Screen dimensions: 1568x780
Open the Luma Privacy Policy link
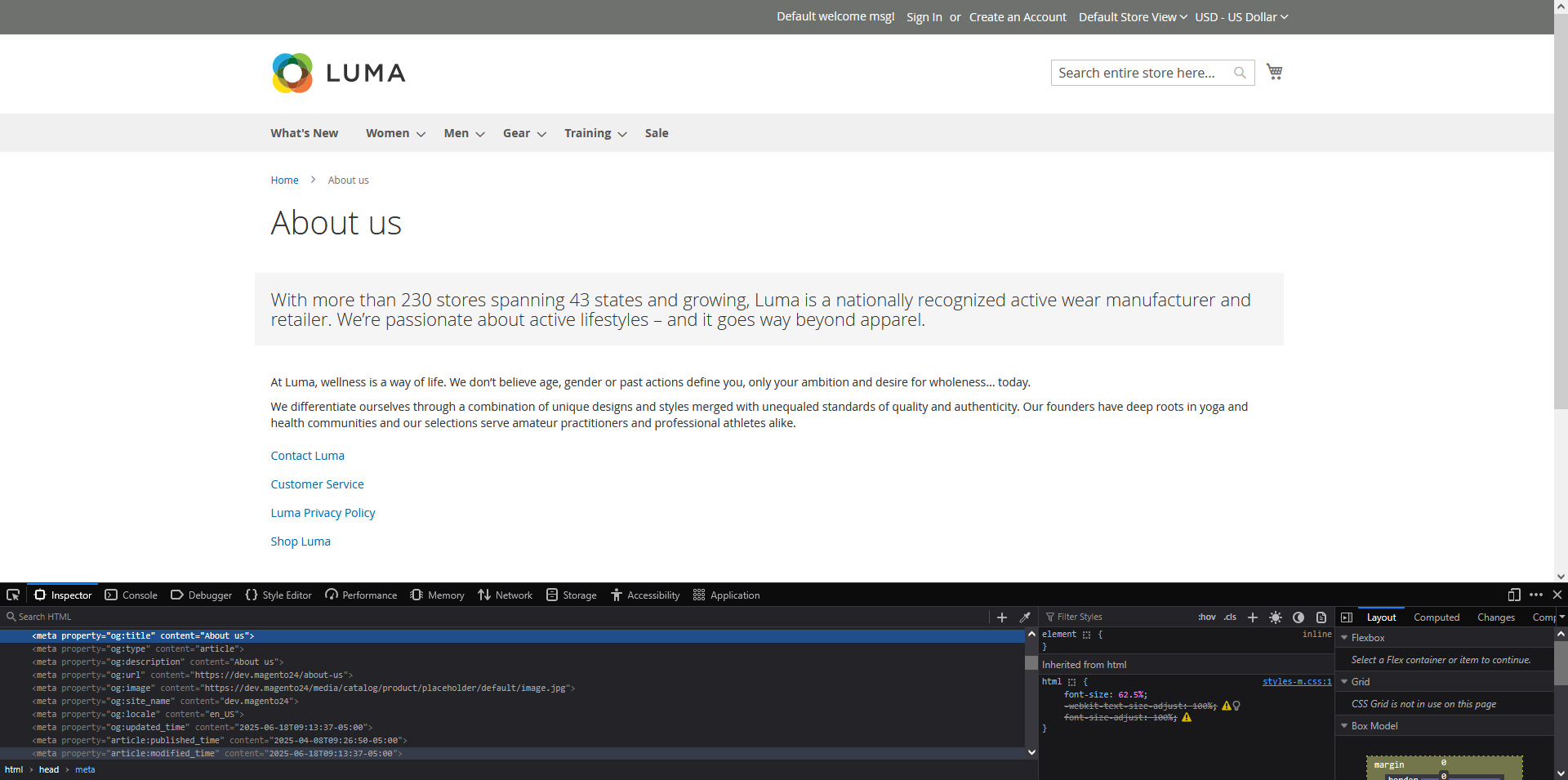click(323, 513)
